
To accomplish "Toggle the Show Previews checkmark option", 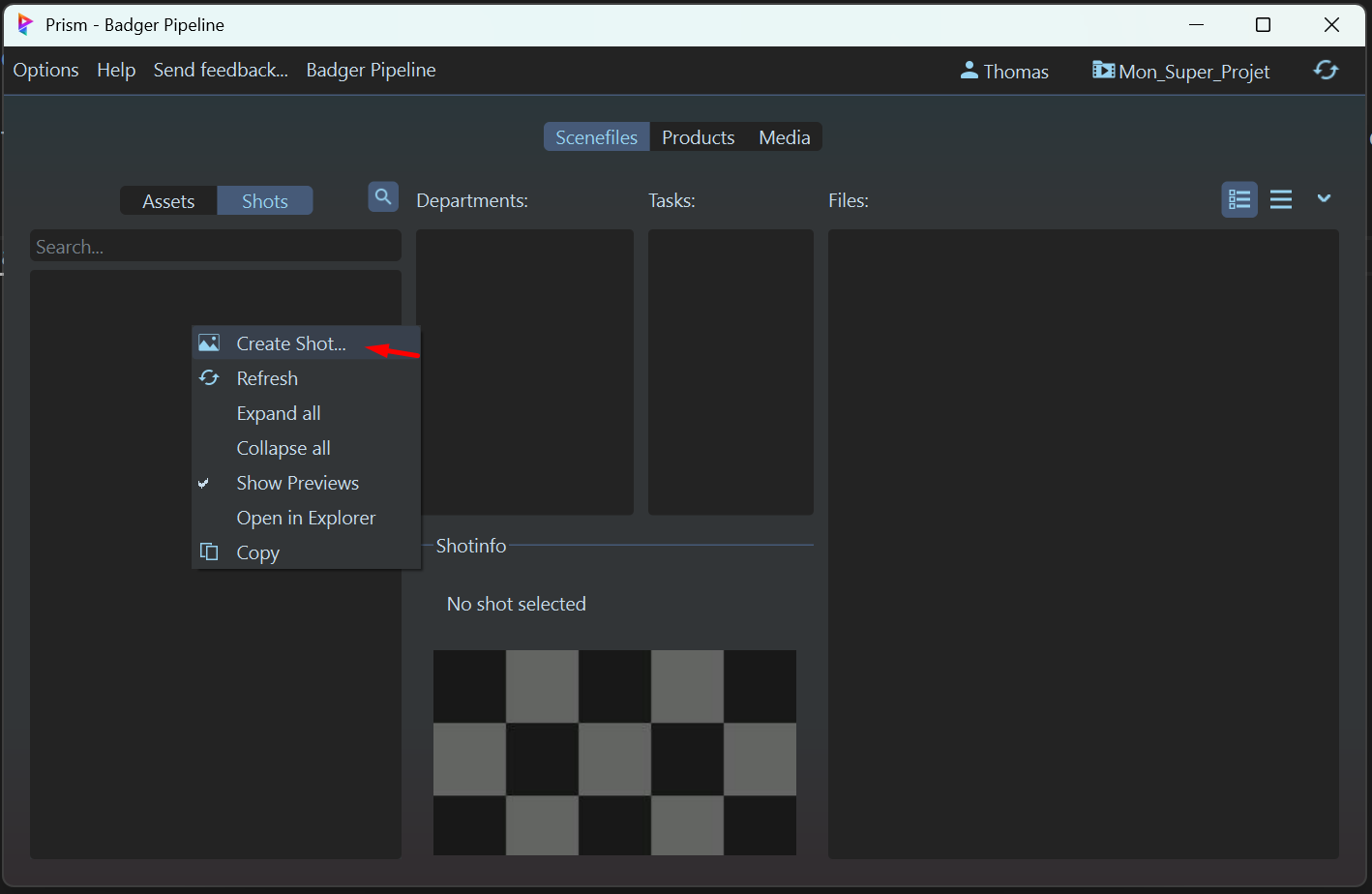I will (x=297, y=483).
